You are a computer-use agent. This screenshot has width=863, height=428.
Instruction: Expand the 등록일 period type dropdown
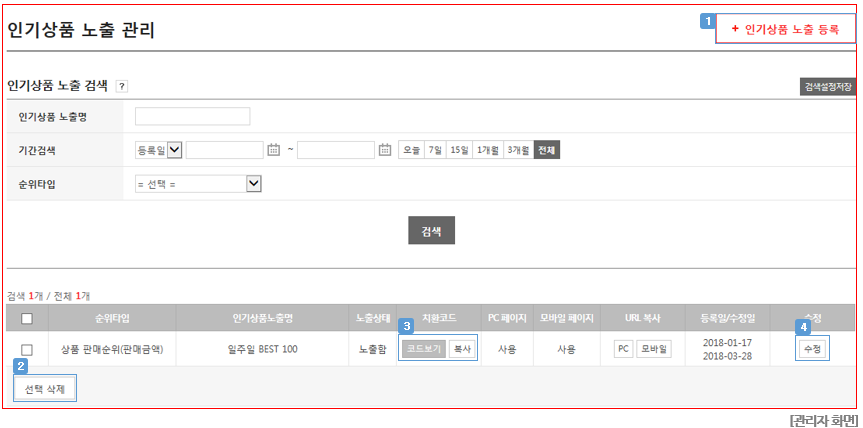click(x=159, y=150)
